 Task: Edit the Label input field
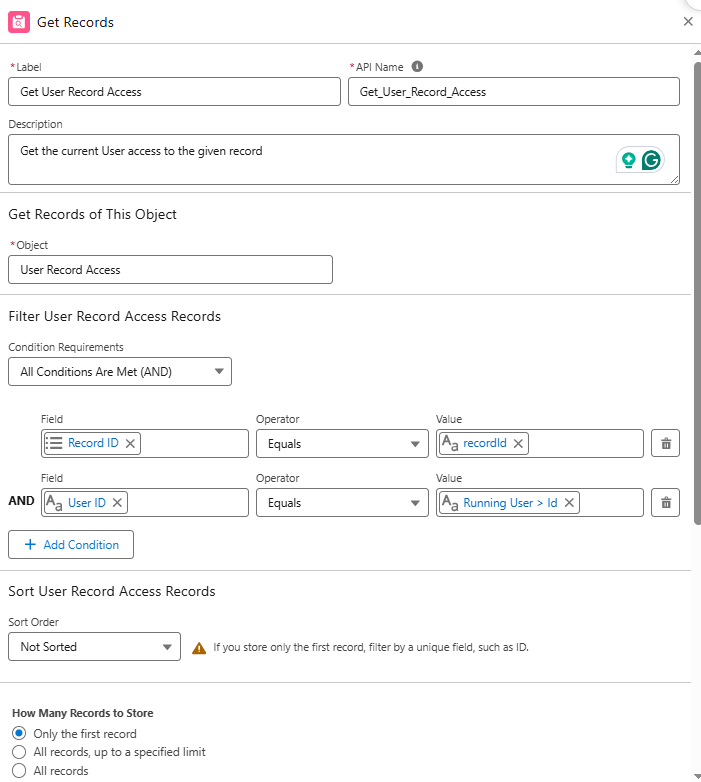coord(175,92)
